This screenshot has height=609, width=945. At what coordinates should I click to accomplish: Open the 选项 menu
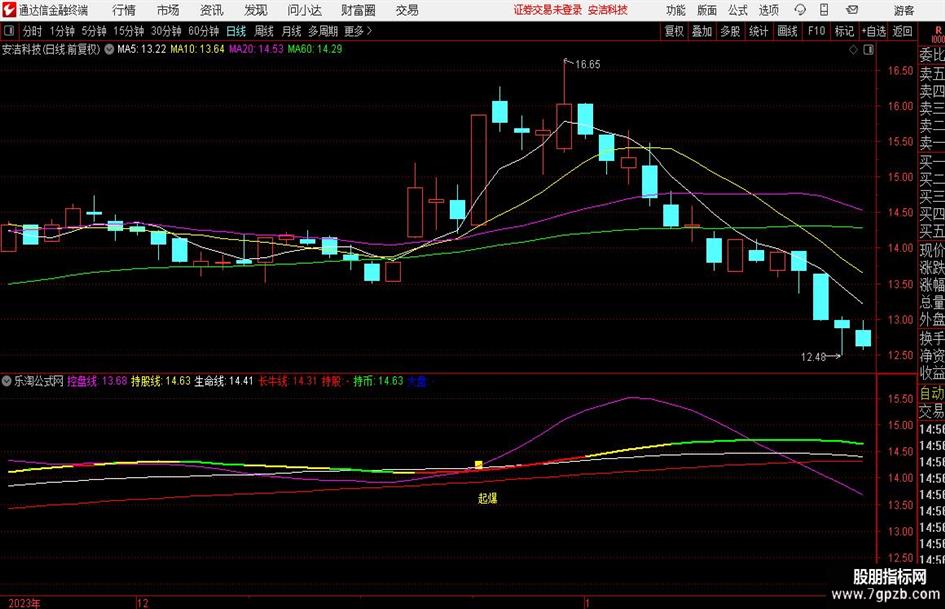[768, 10]
